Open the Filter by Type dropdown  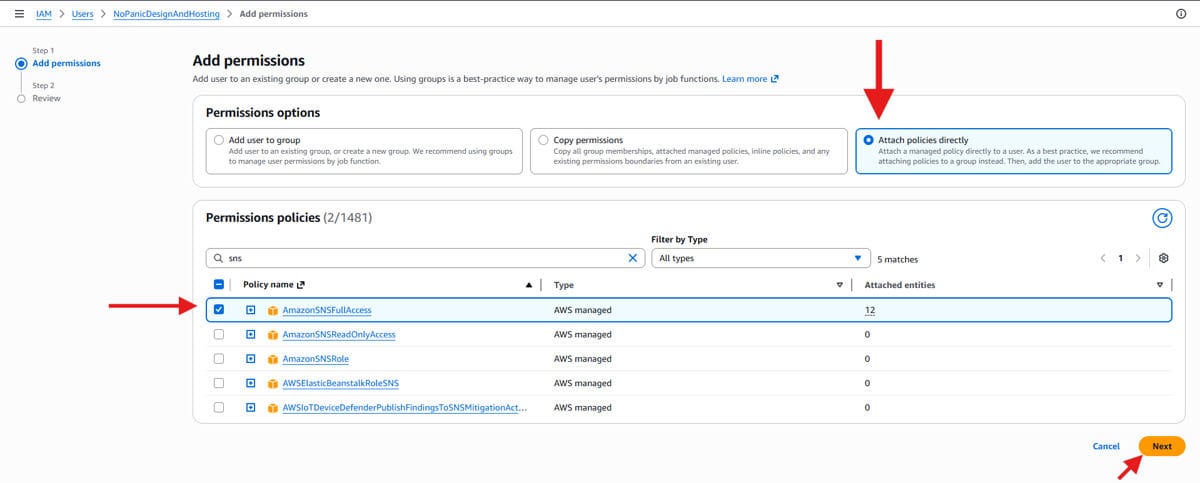point(759,258)
